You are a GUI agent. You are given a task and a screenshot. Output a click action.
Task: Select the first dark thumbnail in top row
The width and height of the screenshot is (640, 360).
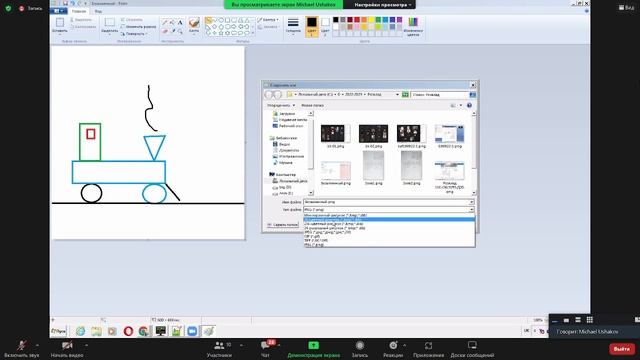click(x=335, y=137)
